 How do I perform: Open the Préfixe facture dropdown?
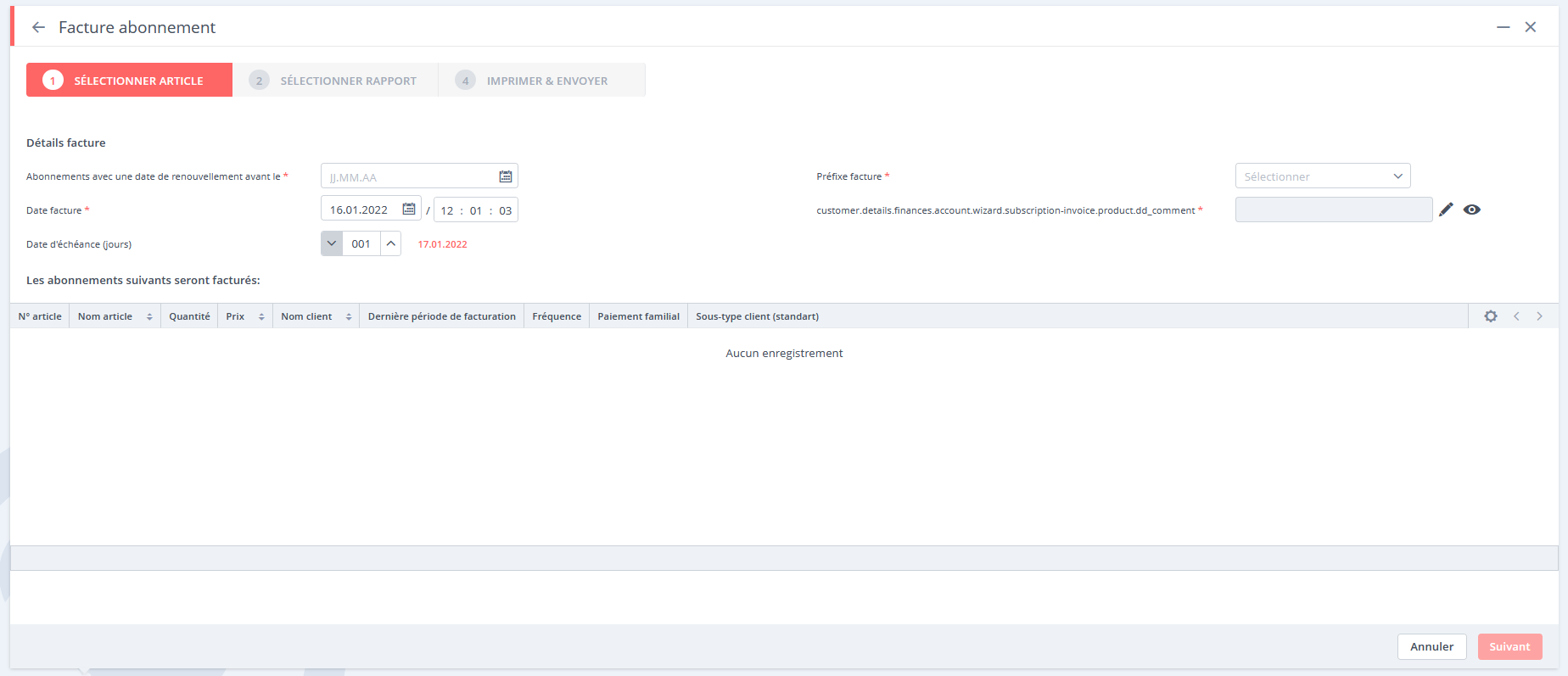coord(1323,176)
